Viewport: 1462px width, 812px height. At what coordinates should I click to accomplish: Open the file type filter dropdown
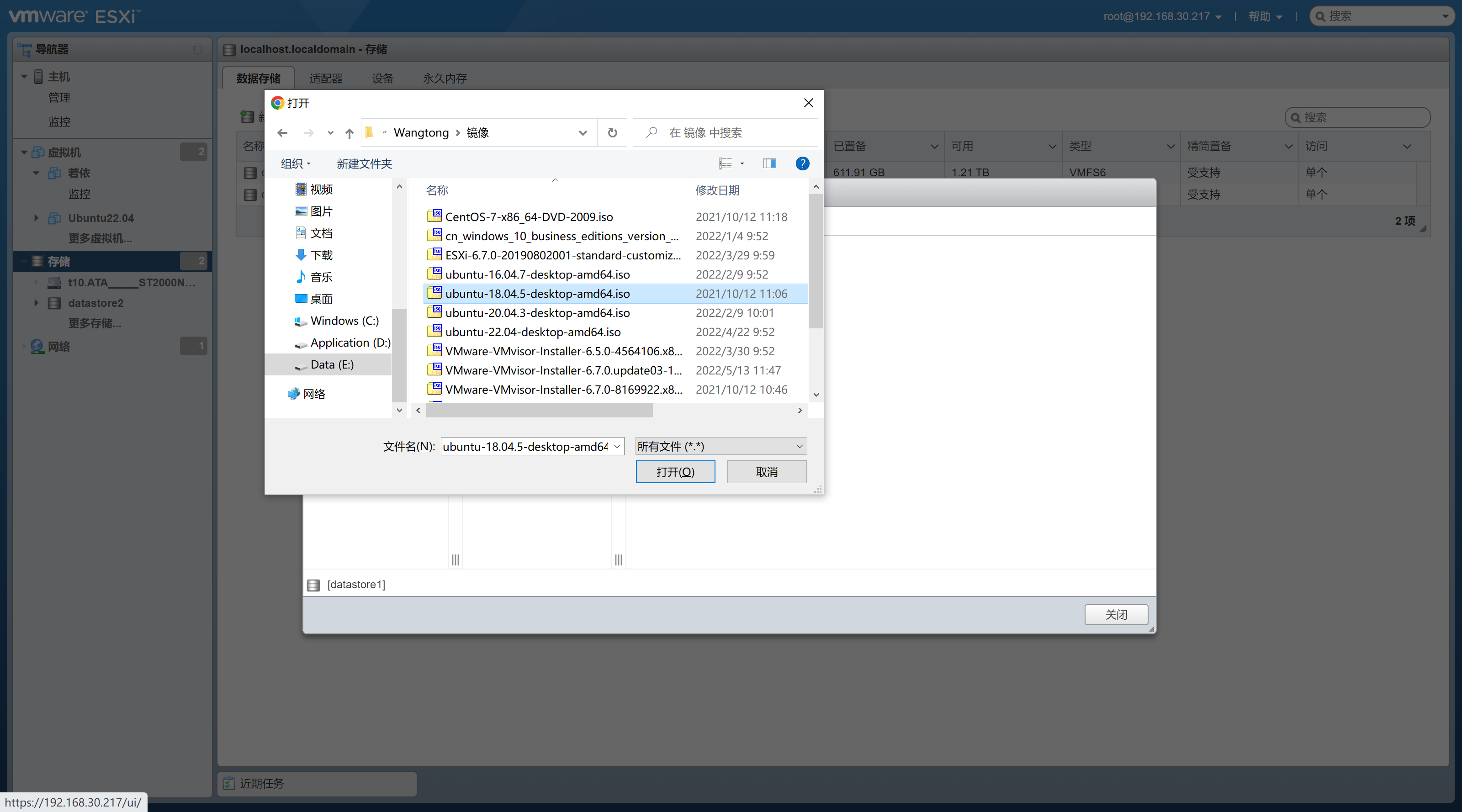click(x=720, y=446)
